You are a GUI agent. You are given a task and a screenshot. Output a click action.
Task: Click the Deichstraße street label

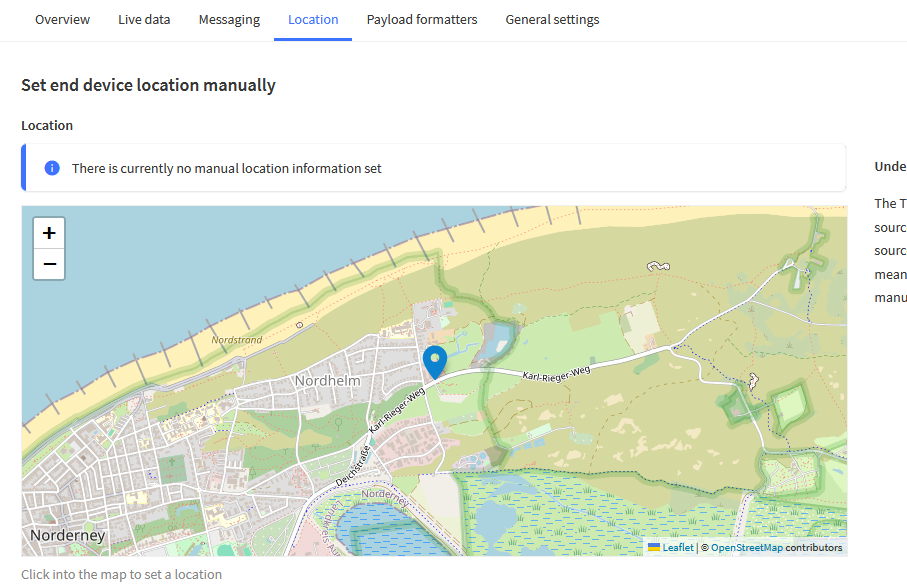point(353,466)
